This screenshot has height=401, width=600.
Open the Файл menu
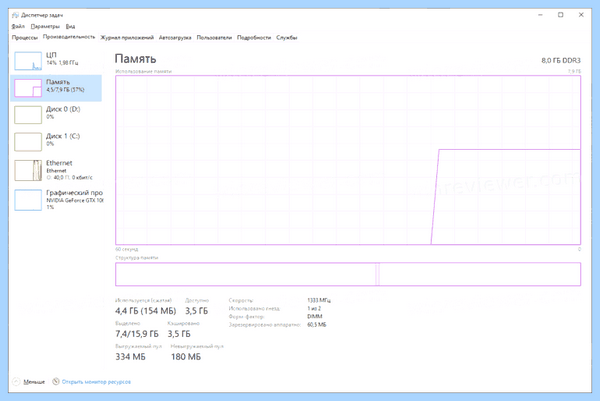pos(18,26)
